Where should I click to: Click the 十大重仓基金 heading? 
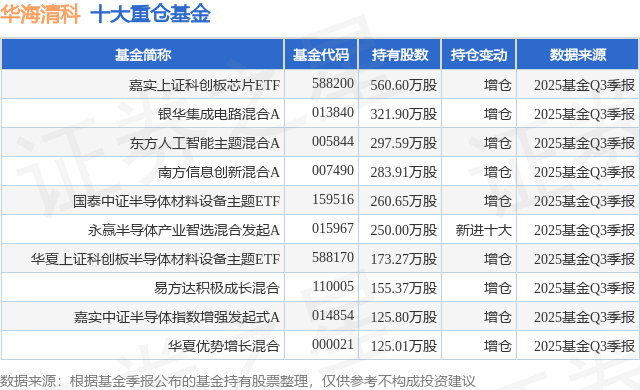tap(150, 14)
